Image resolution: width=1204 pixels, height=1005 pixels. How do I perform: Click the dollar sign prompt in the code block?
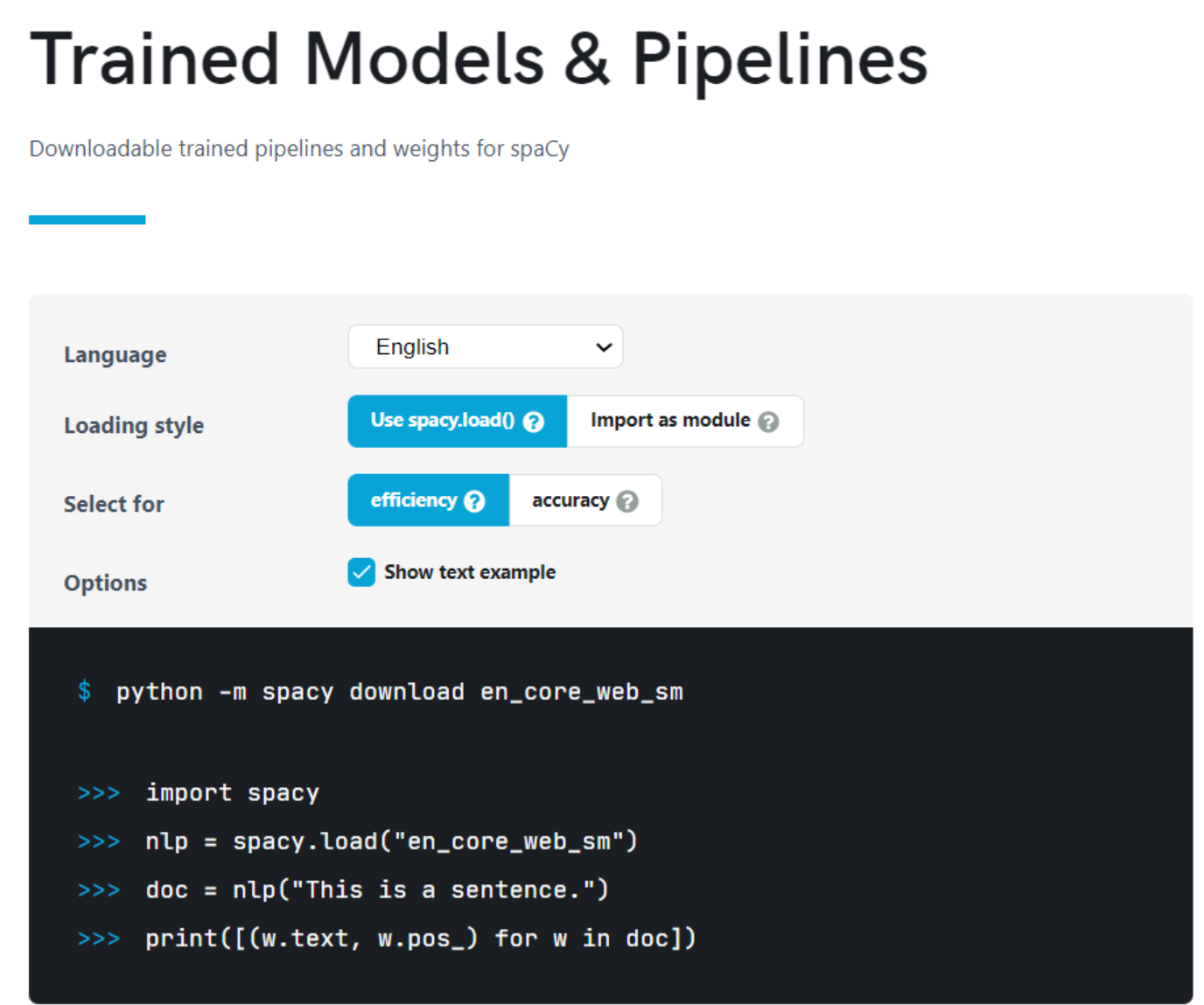(x=84, y=691)
